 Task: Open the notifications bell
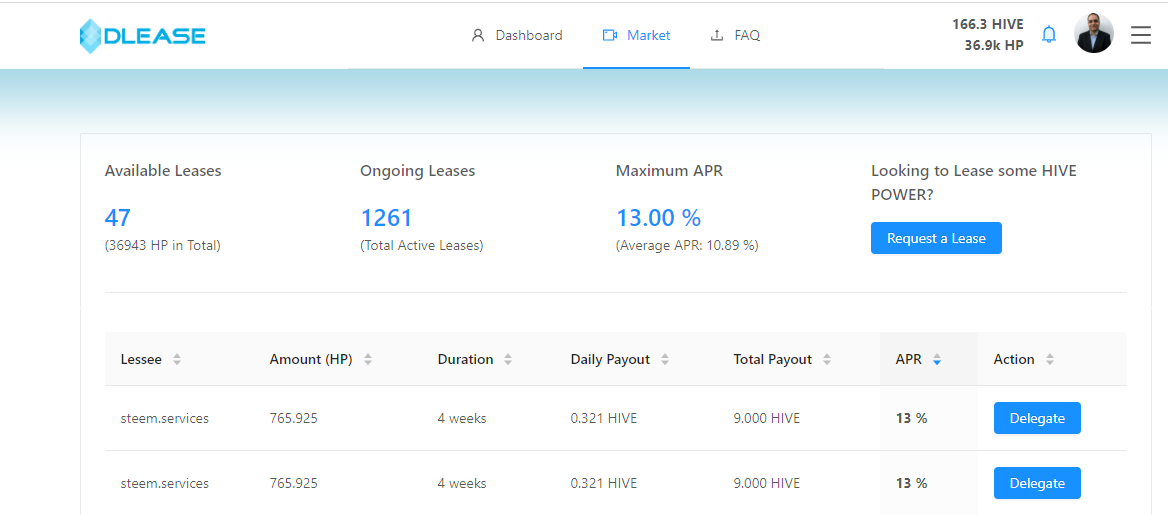1049,34
